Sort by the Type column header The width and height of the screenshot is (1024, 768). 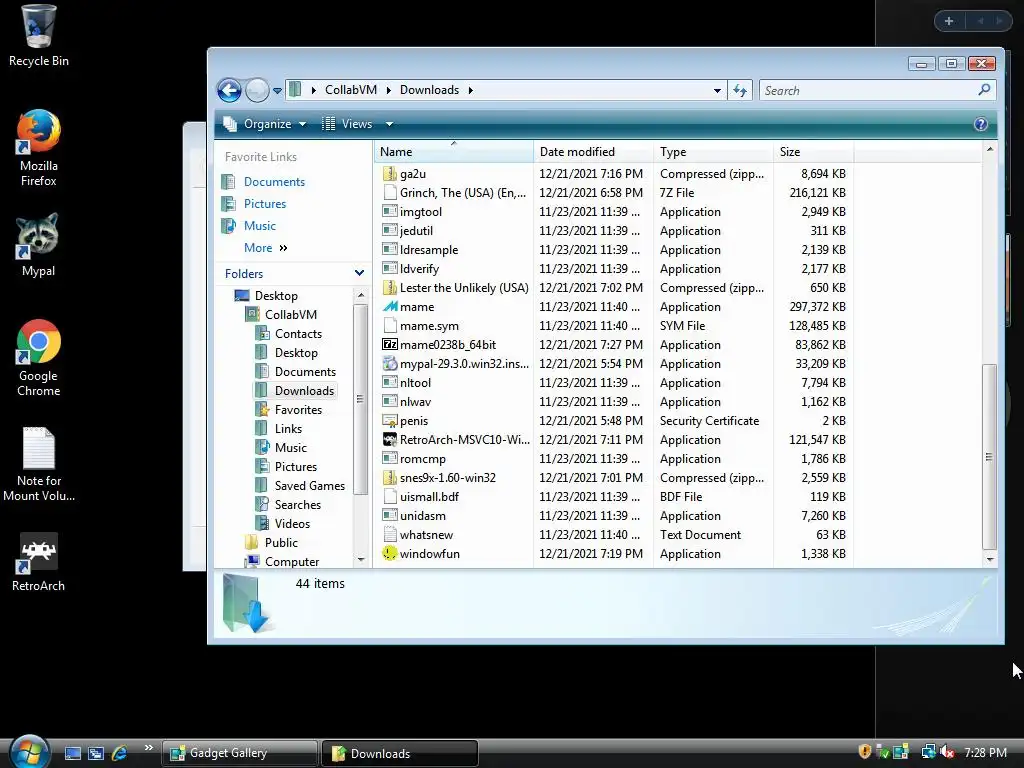(713, 152)
